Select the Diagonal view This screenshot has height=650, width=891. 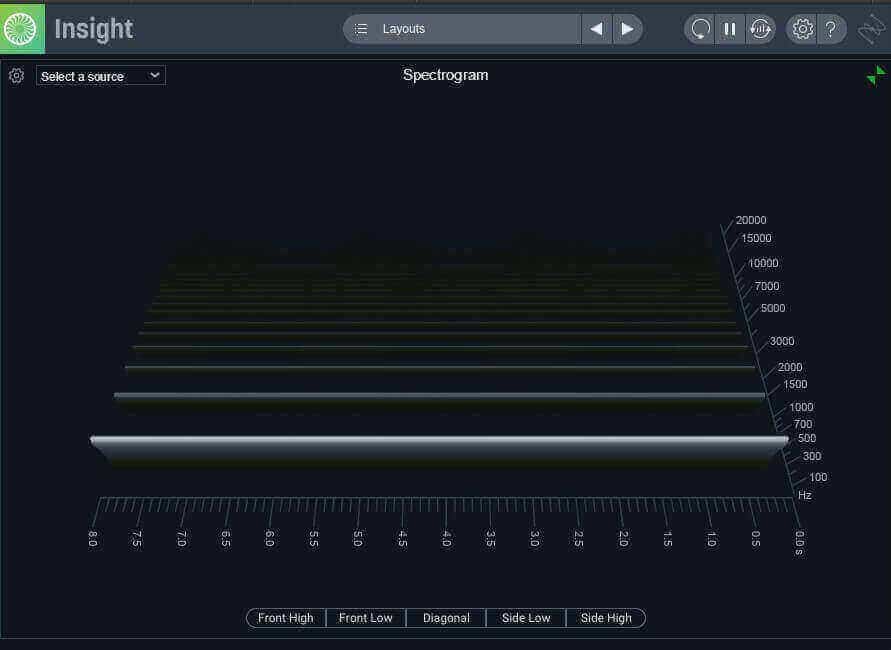(446, 618)
